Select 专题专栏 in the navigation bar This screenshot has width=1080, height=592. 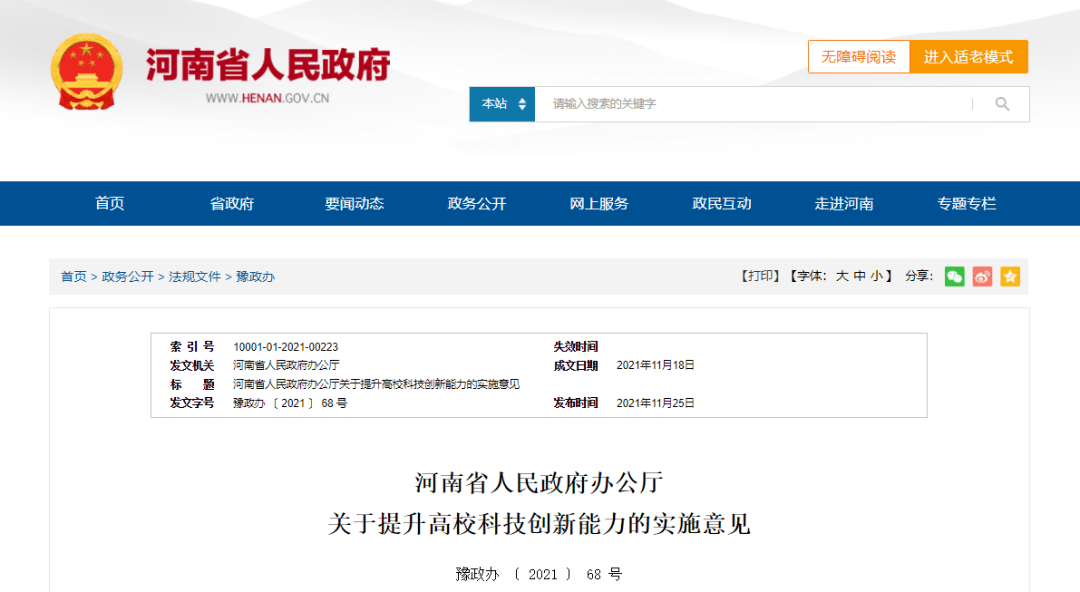click(x=966, y=203)
